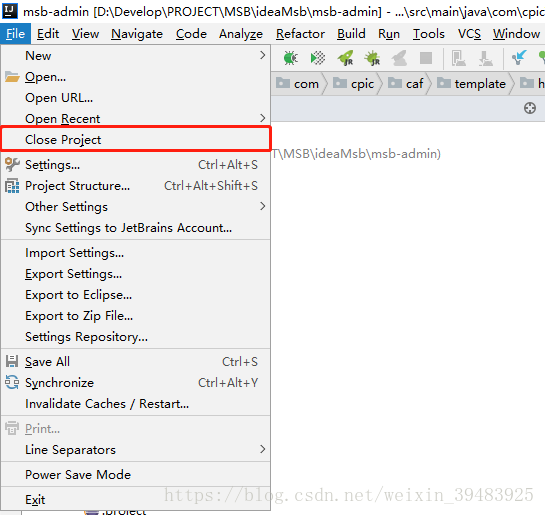Open the Code menu
Screen dimensions: 545x515
191,34
